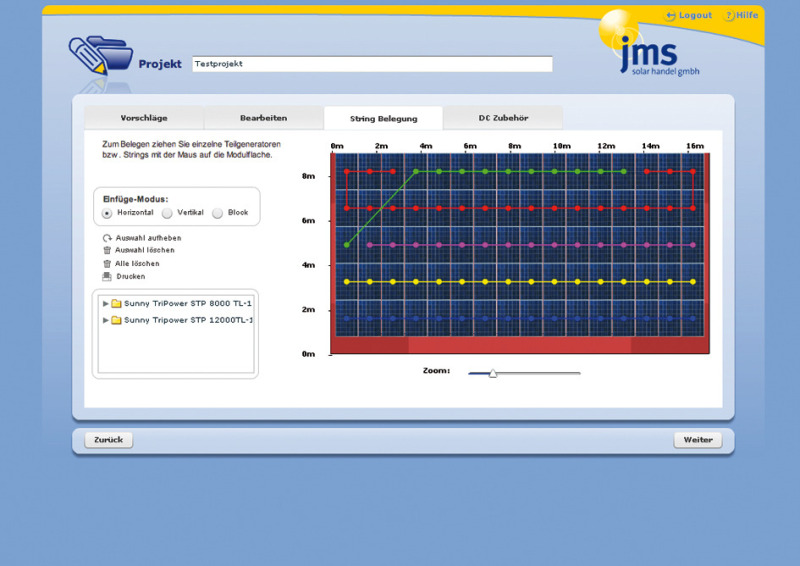Click the Hilfe question mark icon
800x566 pixels.
coord(730,16)
